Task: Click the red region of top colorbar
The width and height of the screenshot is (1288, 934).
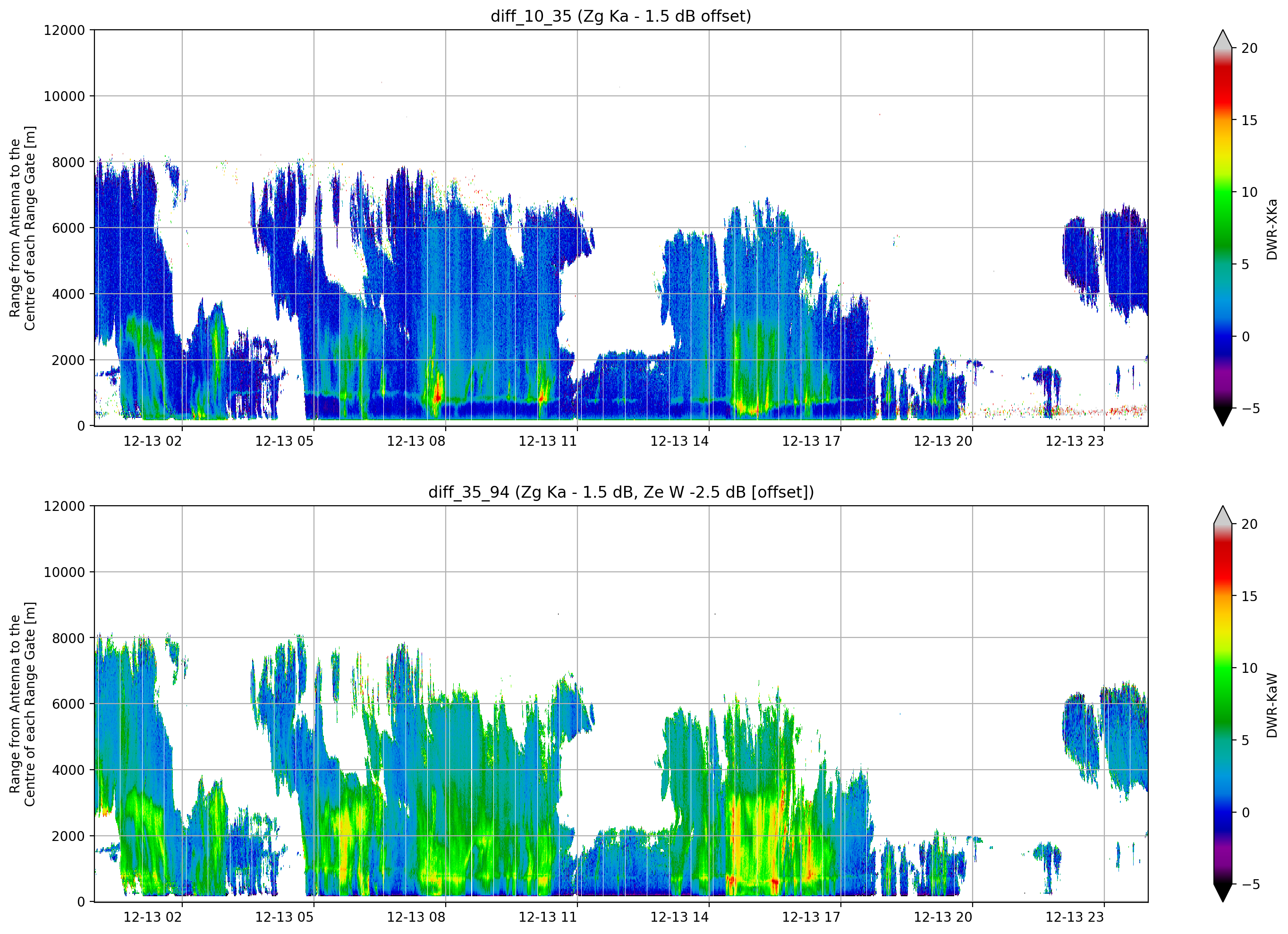Action: [x=1223, y=85]
